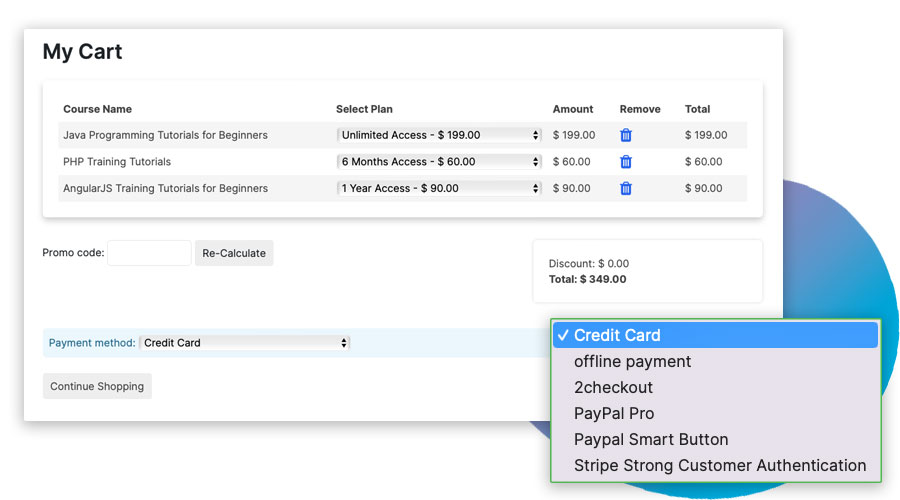
Task: Click the My Cart heading
Action: tap(82, 52)
